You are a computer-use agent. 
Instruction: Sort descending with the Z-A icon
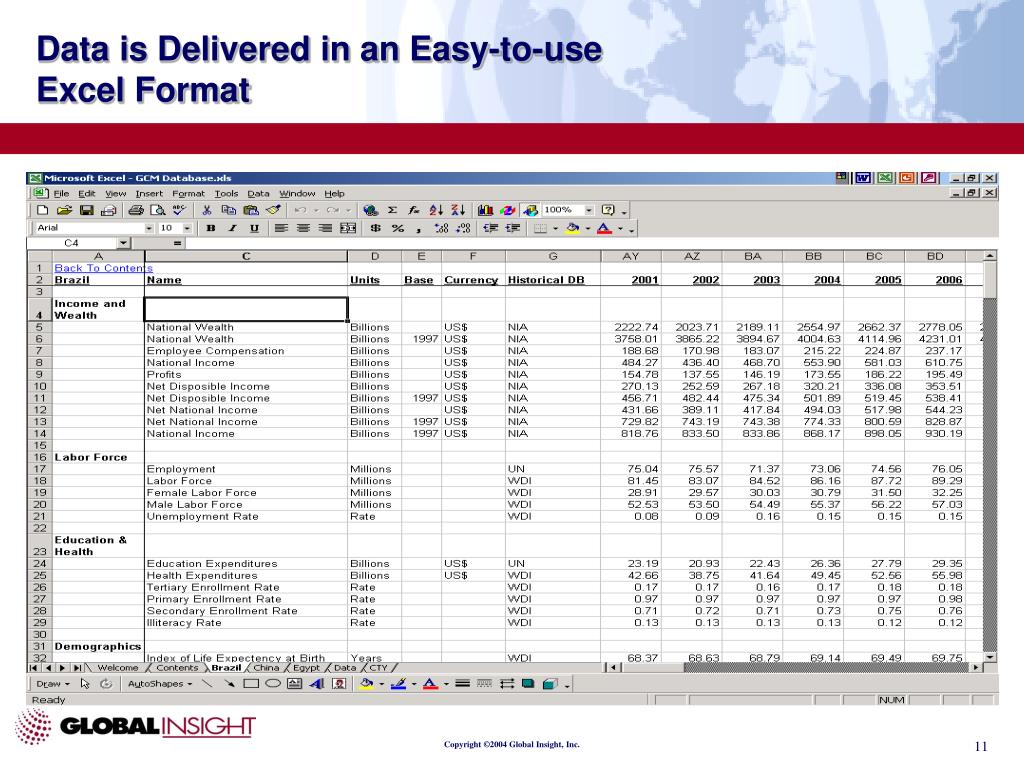tap(458, 210)
